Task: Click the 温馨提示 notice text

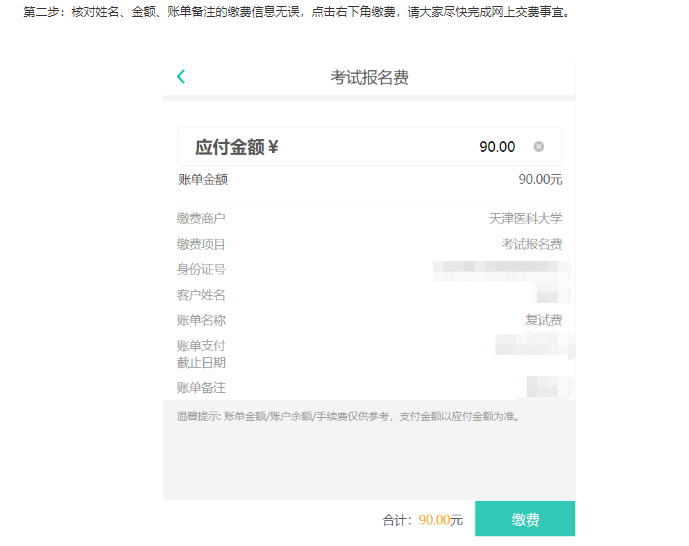Action: point(348,416)
